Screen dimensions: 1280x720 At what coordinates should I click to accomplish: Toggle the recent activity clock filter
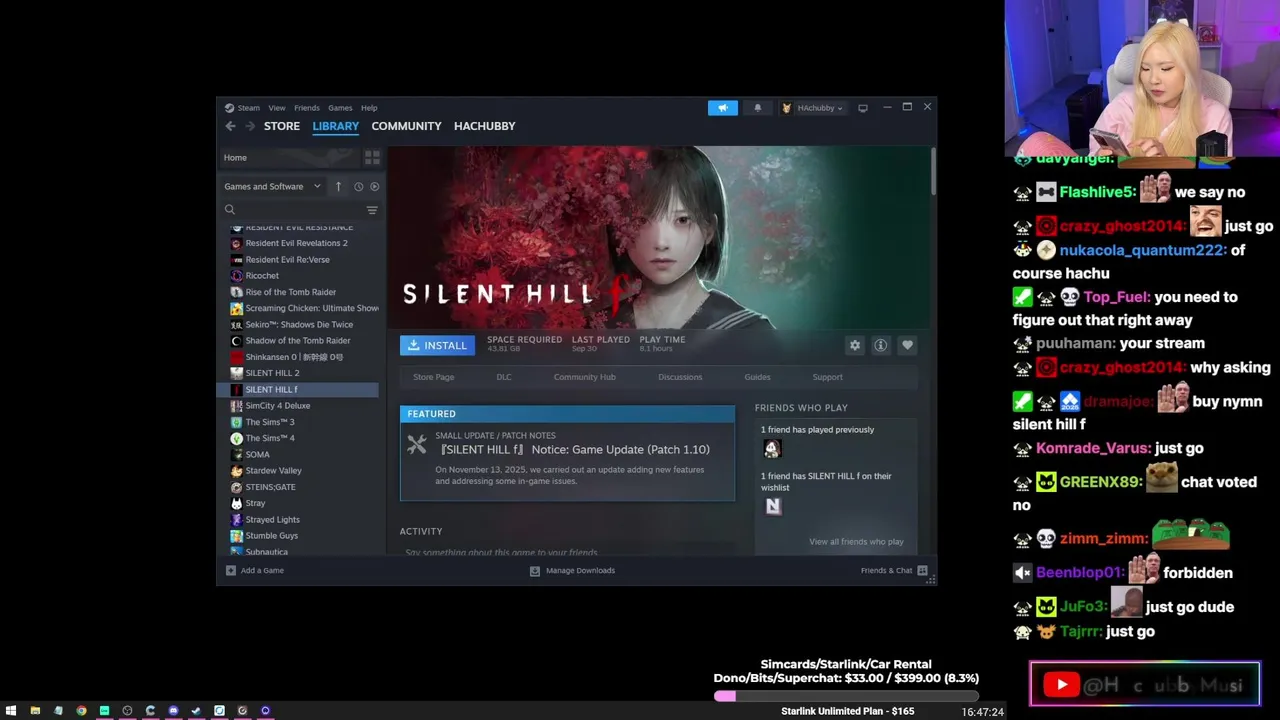(x=358, y=187)
